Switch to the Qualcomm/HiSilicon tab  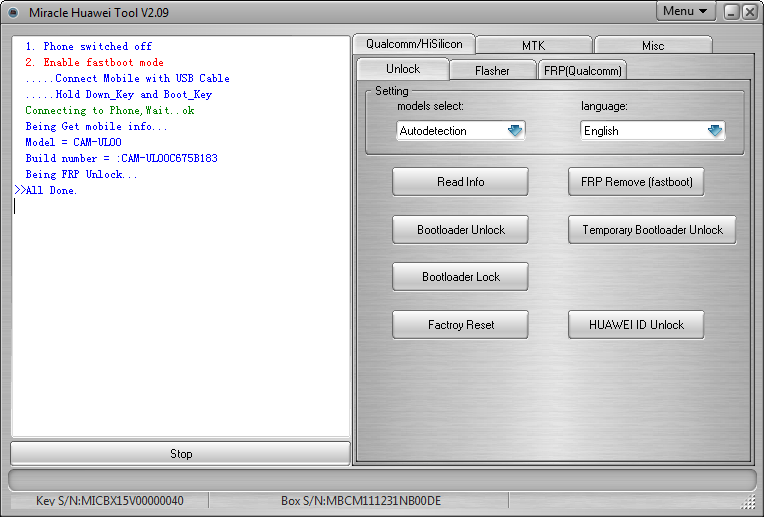coord(414,44)
